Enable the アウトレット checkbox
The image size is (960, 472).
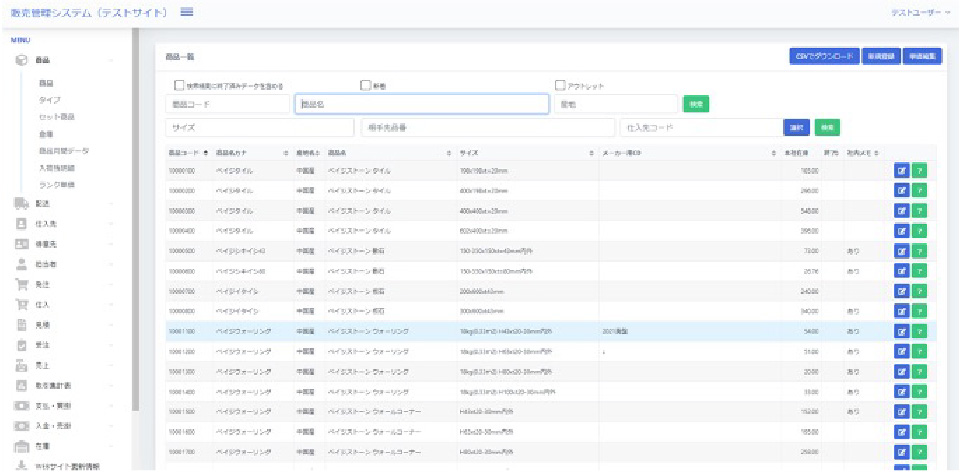(x=560, y=86)
